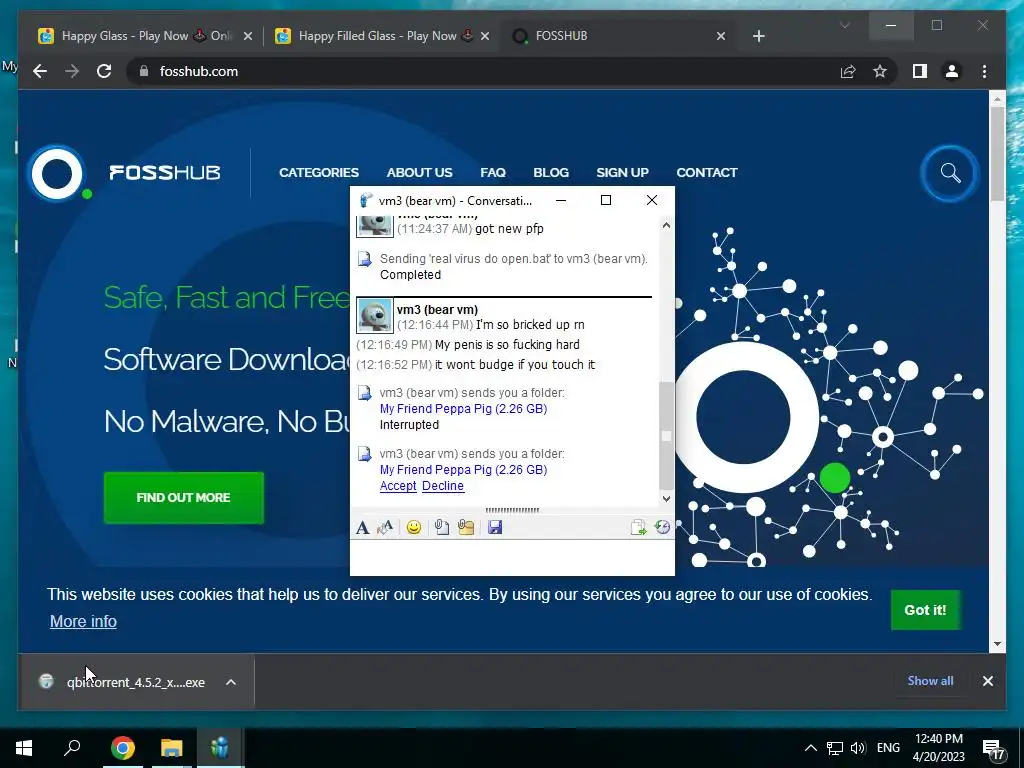Reload the fosshub.com page
Image resolution: width=1024 pixels, height=768 pixels.
click(104, 71)
